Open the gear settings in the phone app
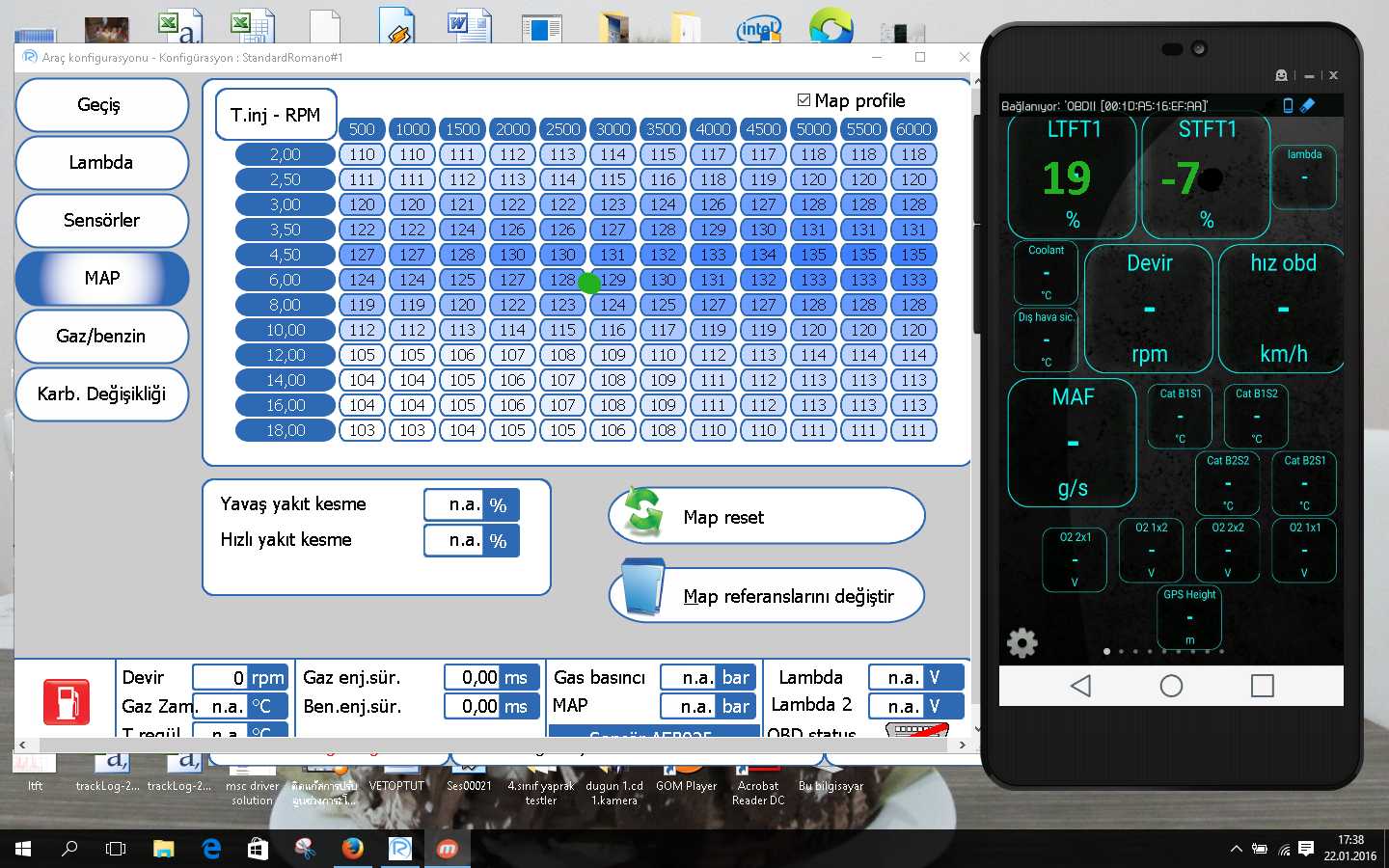The width and height of the screenshot is (1389, 868). point(1022,642)
